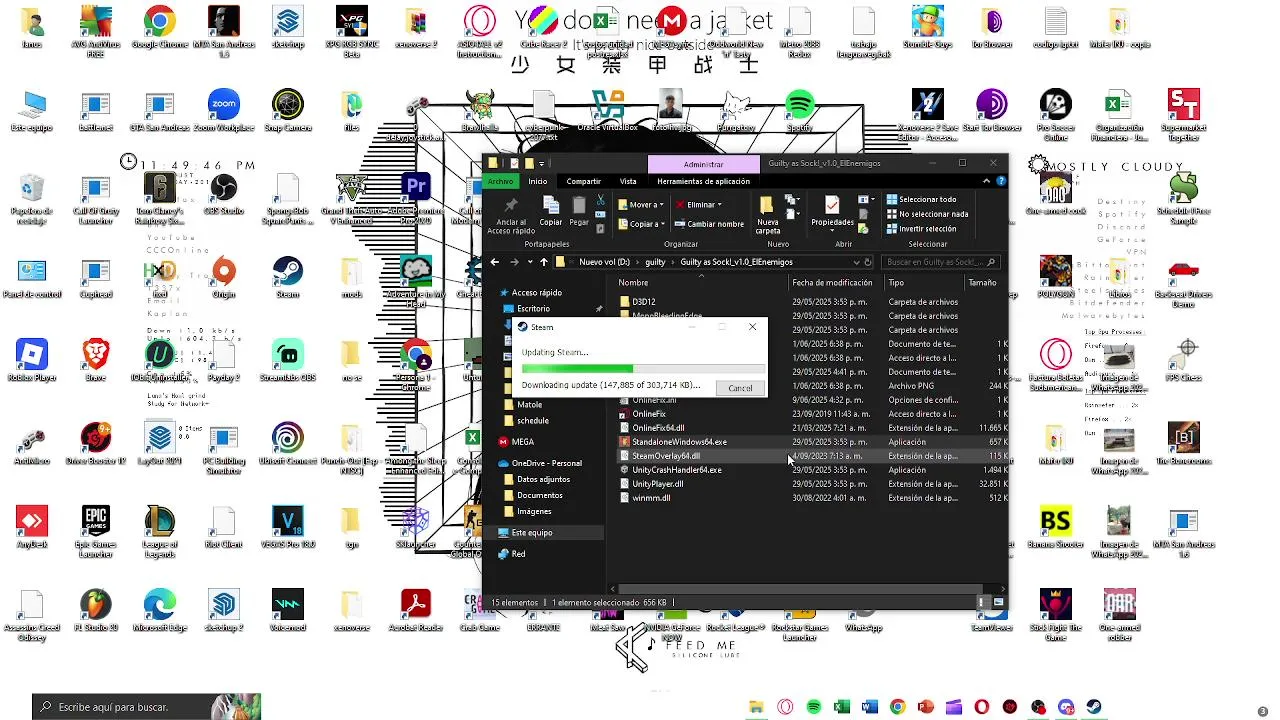The width and height of the screenshot is (1280, 720).
Task: Collapse the ribbon with the chevron
Action: [x=986, y=181]
